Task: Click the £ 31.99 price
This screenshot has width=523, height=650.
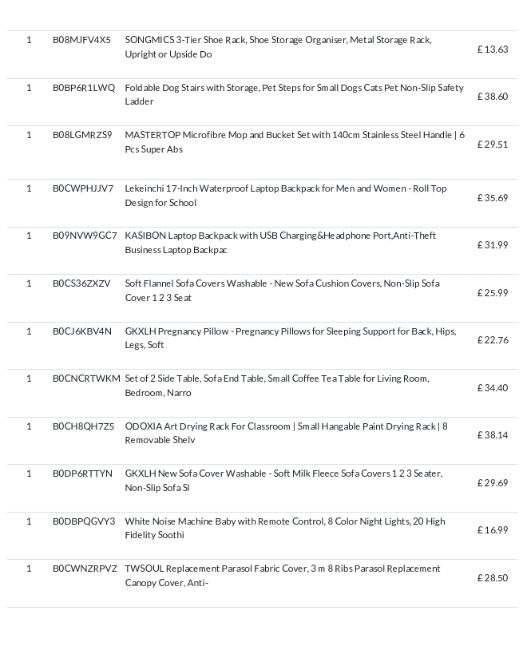Action: click(492, 245)
